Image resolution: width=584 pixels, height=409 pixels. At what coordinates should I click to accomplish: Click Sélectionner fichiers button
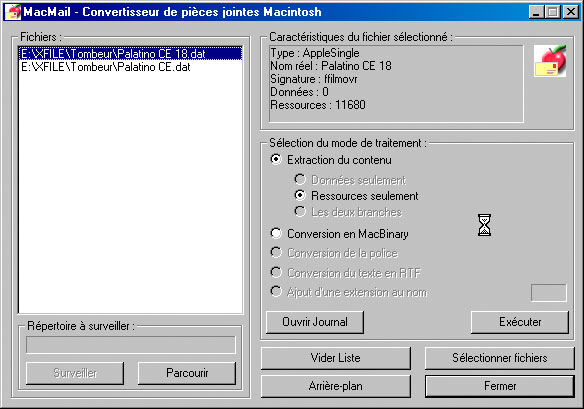click(x=499, y=358)
